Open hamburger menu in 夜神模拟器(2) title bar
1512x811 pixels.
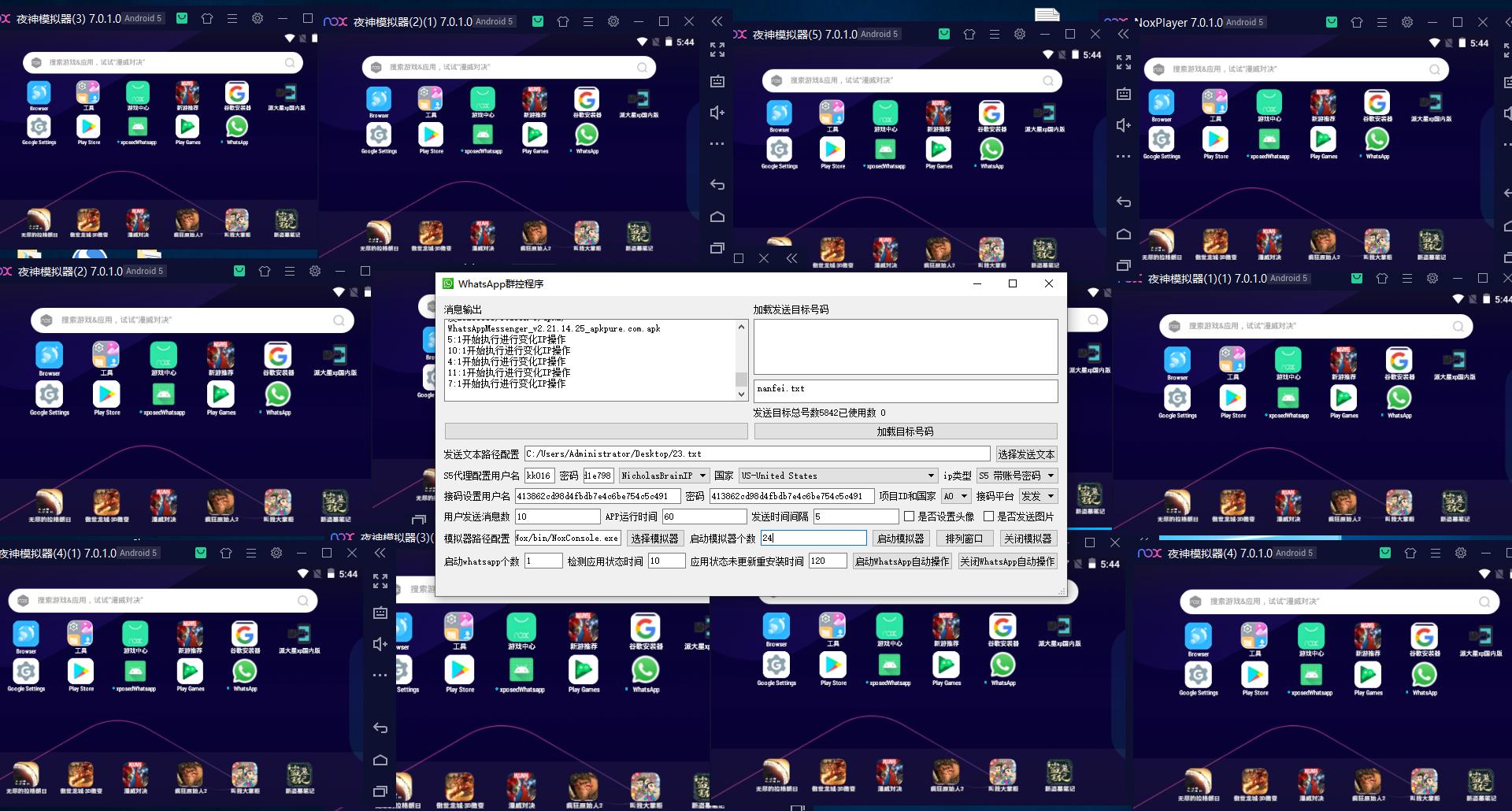click(290, 271)
